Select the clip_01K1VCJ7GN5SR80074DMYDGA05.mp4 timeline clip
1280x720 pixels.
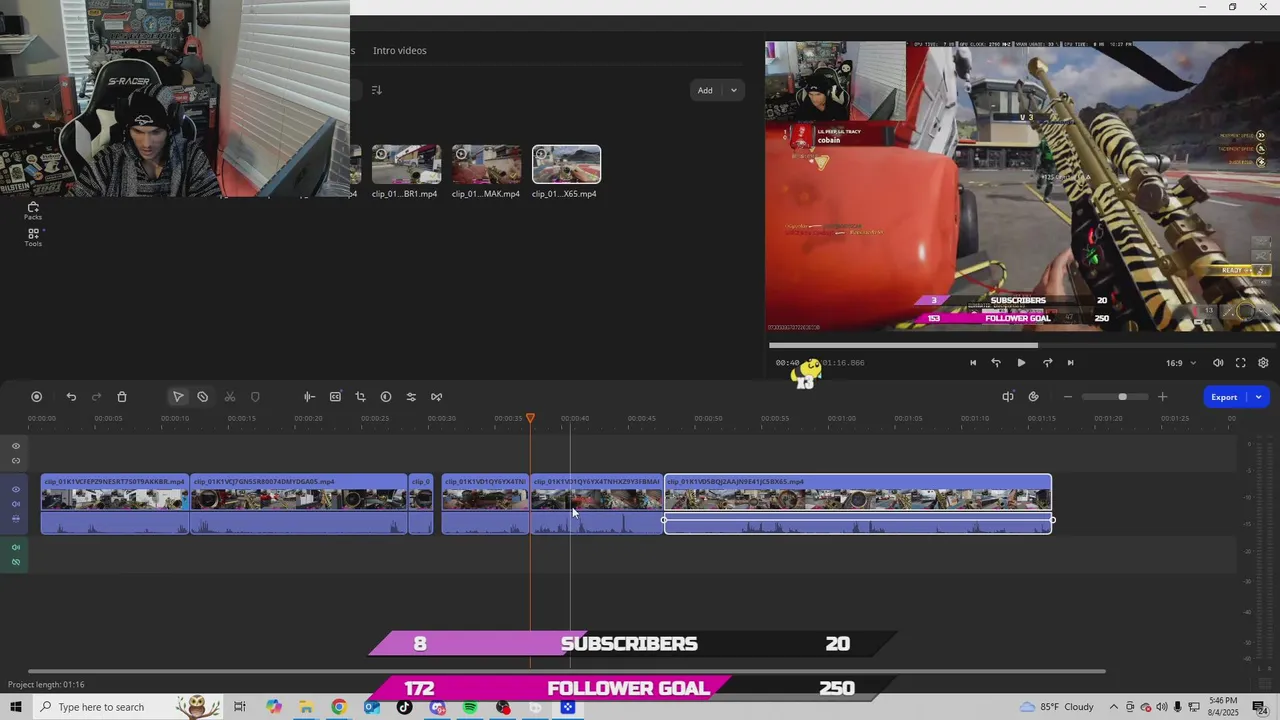point(299,504)
